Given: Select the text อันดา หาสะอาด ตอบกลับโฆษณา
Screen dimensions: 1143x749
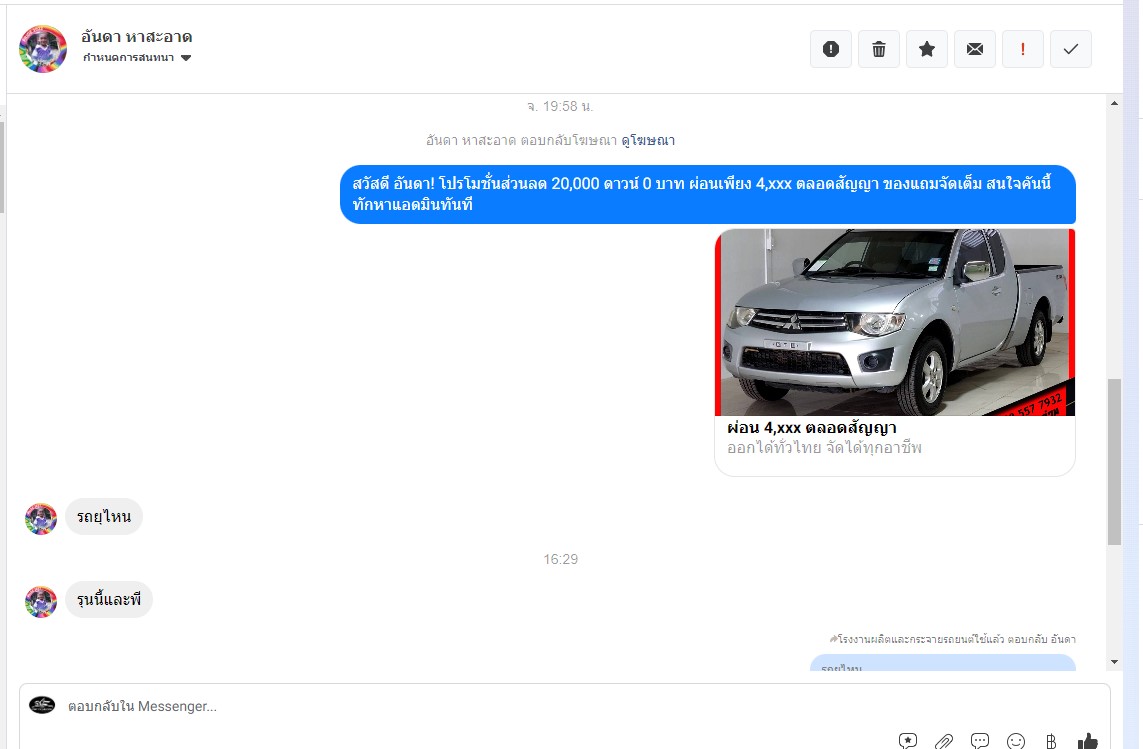Looking at the screenshot, I should 521,140.
